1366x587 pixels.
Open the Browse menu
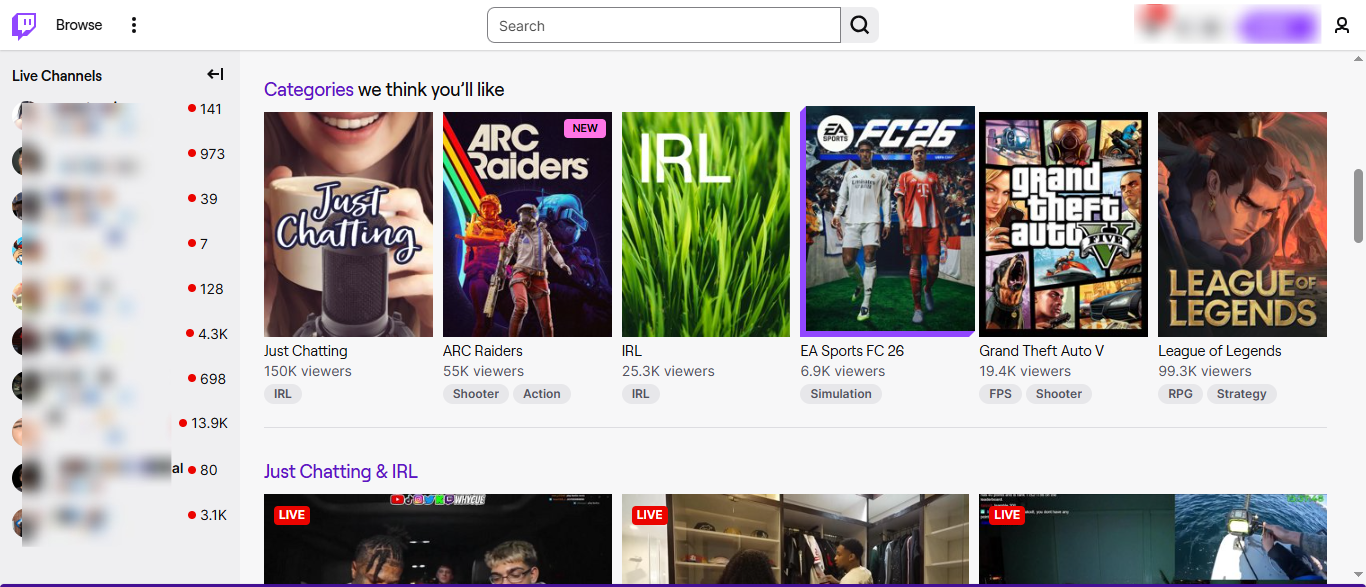coord(78,24)
